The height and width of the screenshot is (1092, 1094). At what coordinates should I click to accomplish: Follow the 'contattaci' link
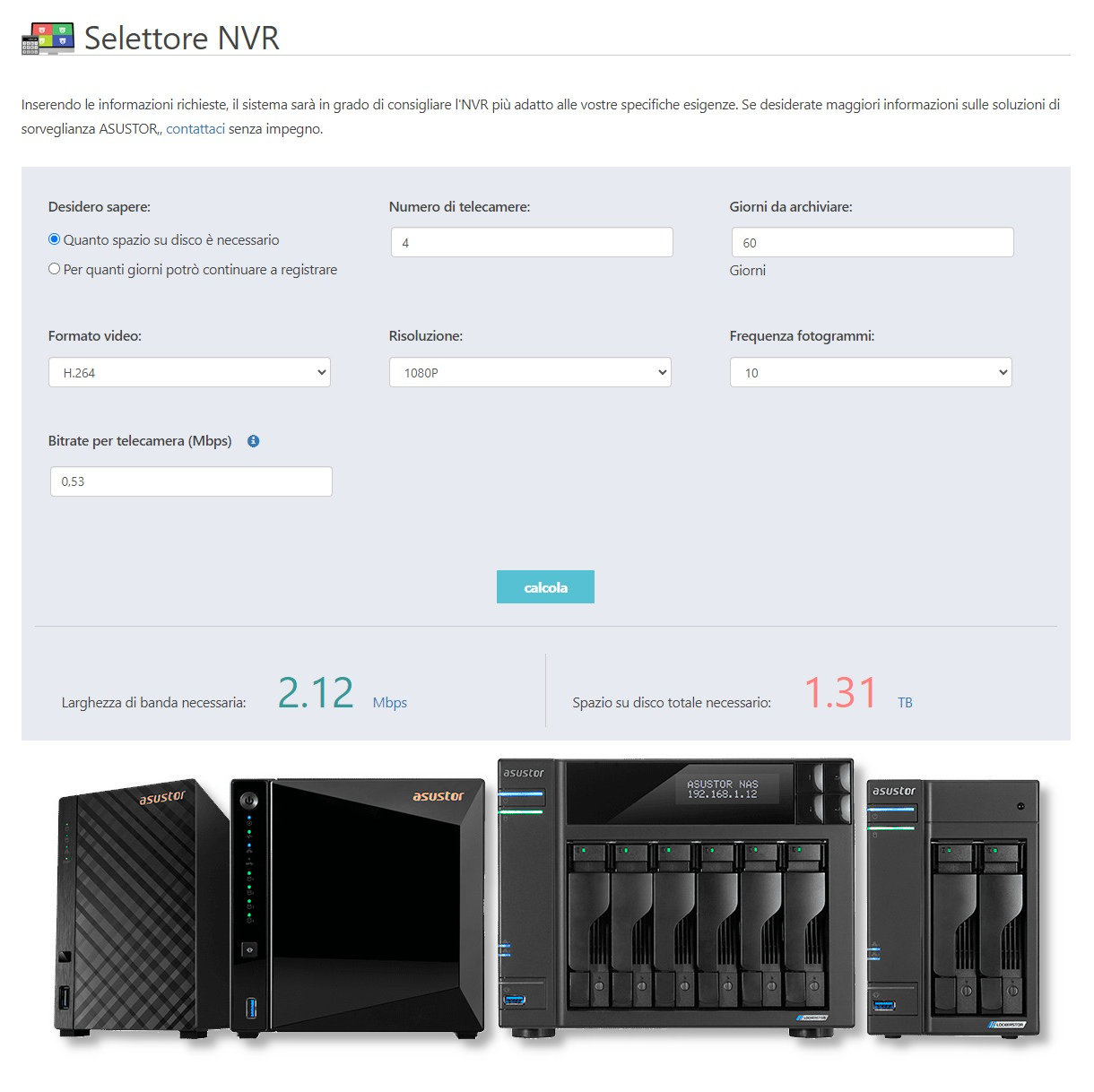click(x=195, y=128)
